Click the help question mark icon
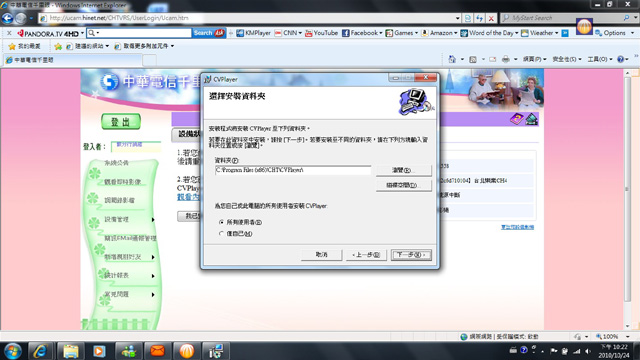 point(620,60)
